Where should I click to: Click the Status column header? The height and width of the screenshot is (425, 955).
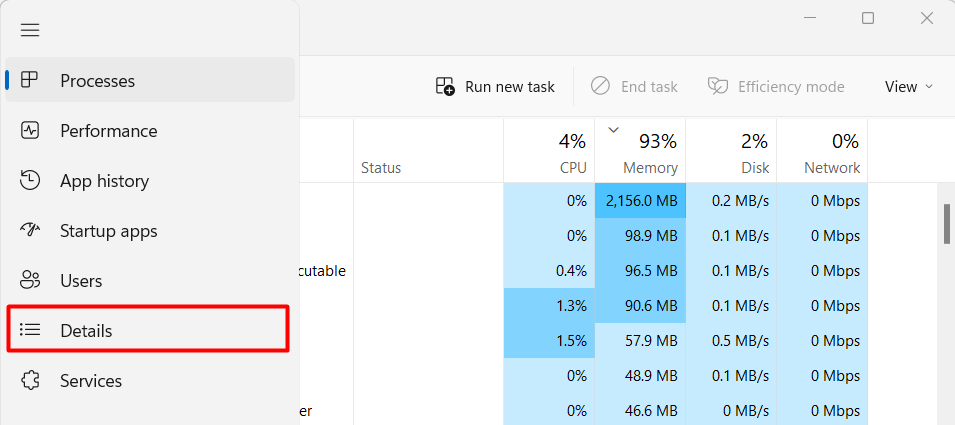pyautogui.click(x=380, y=168)
